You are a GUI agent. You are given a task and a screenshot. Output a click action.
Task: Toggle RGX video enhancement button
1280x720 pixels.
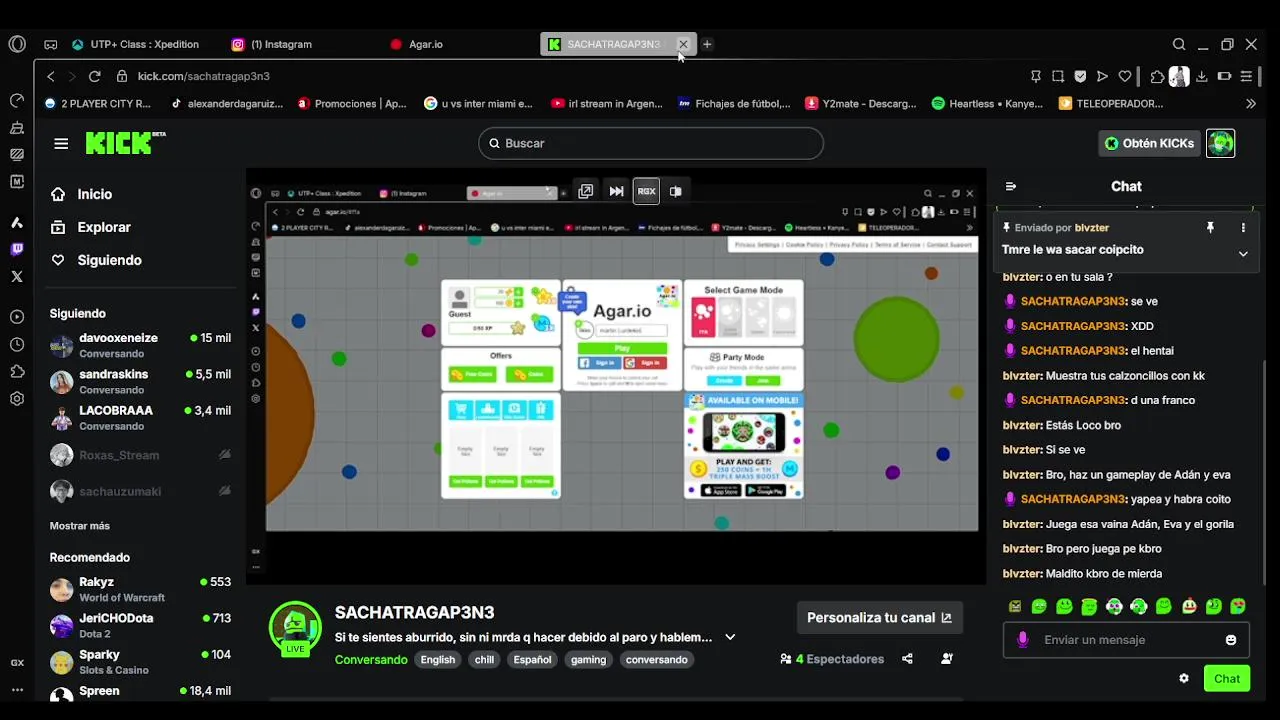pos(647,191)
